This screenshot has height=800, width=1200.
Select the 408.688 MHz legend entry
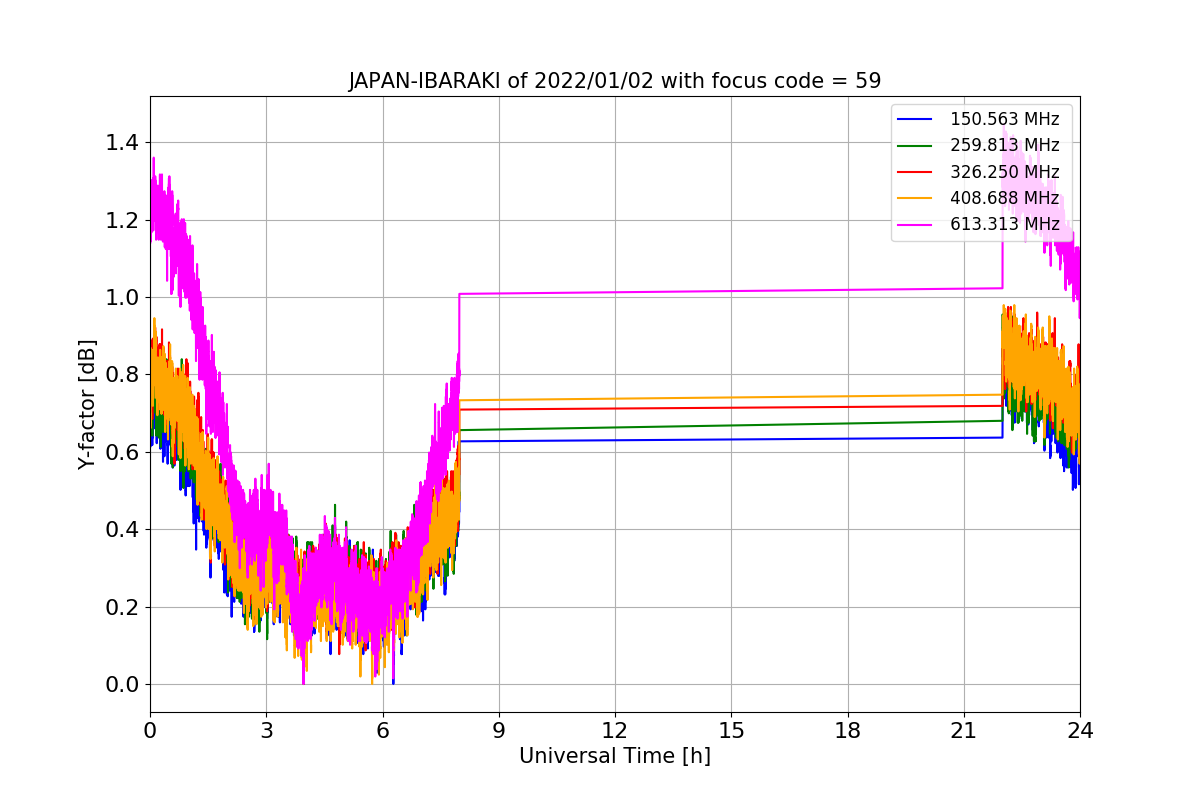coord(979,198)
